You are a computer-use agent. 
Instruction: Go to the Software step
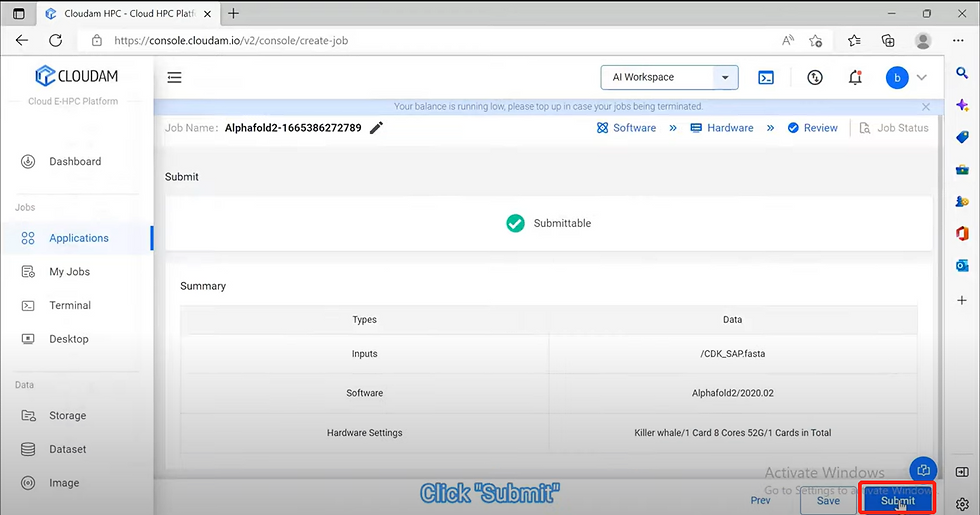[x=626, y=128]
